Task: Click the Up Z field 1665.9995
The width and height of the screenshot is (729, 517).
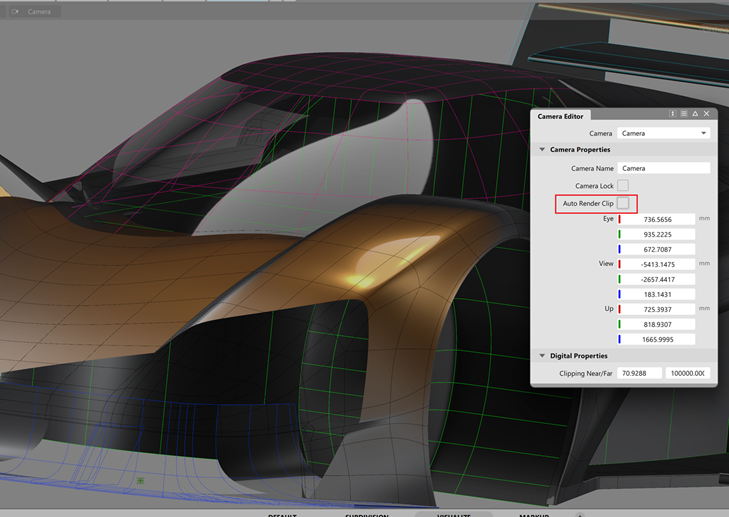Action: click(656, 339)
